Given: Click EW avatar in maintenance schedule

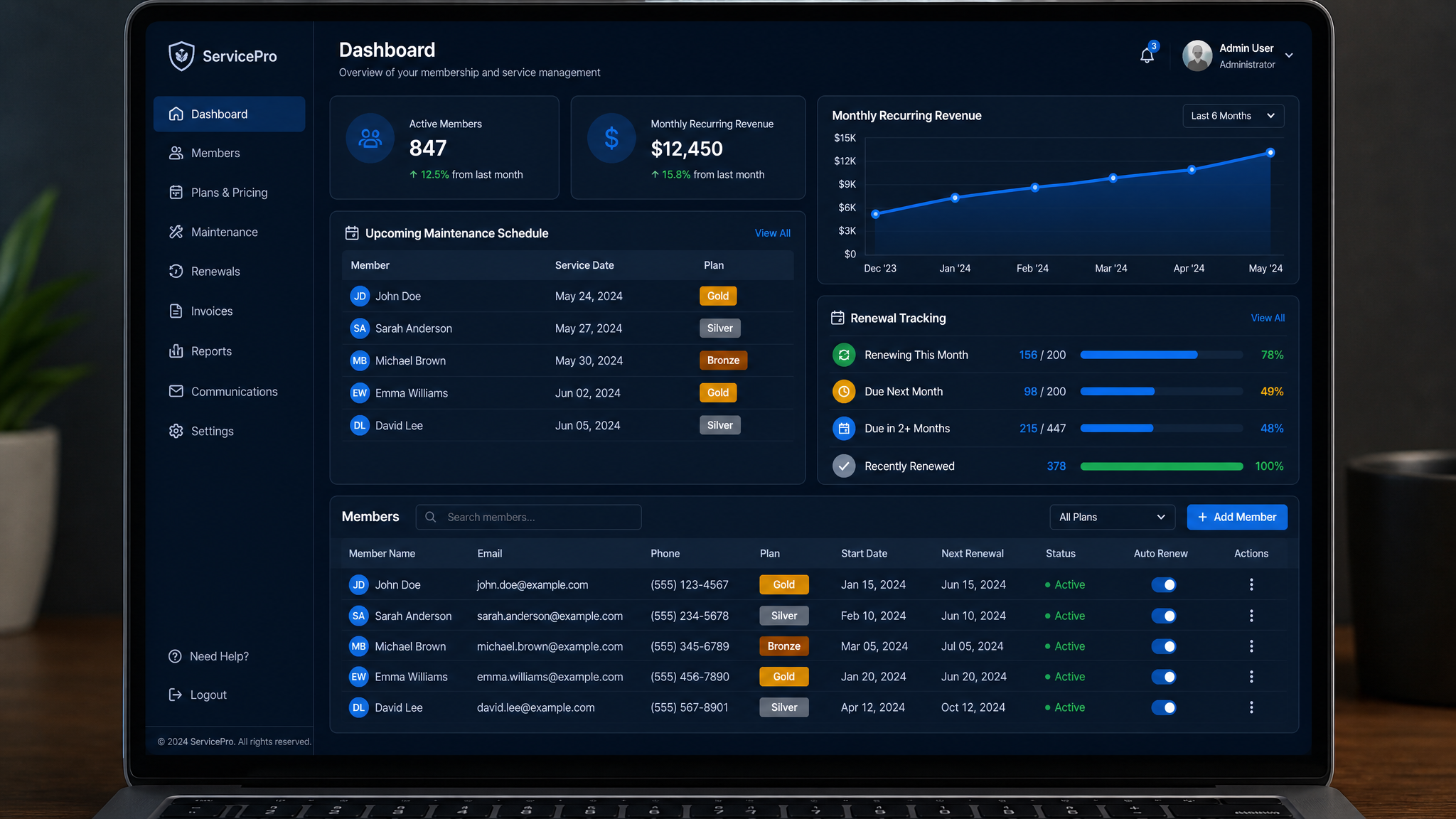Looking at the screenshot, I should [x=360, y=393].
